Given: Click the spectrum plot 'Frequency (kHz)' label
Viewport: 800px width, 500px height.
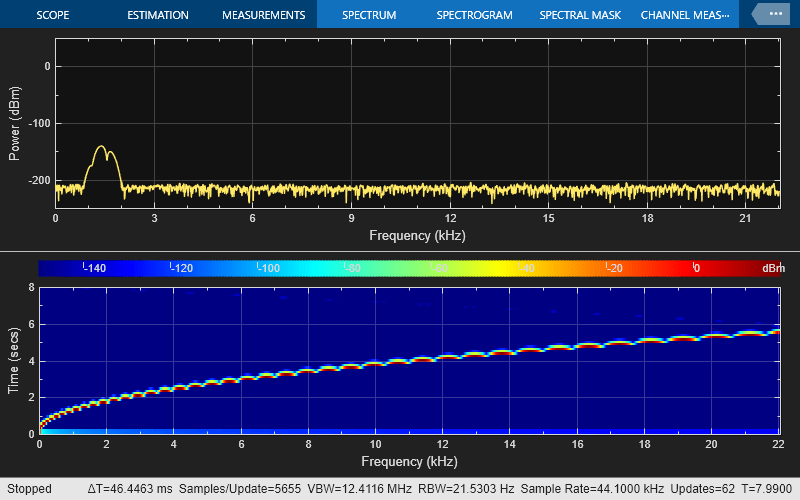Looking at the screenshot, I should tap(417, 236).
